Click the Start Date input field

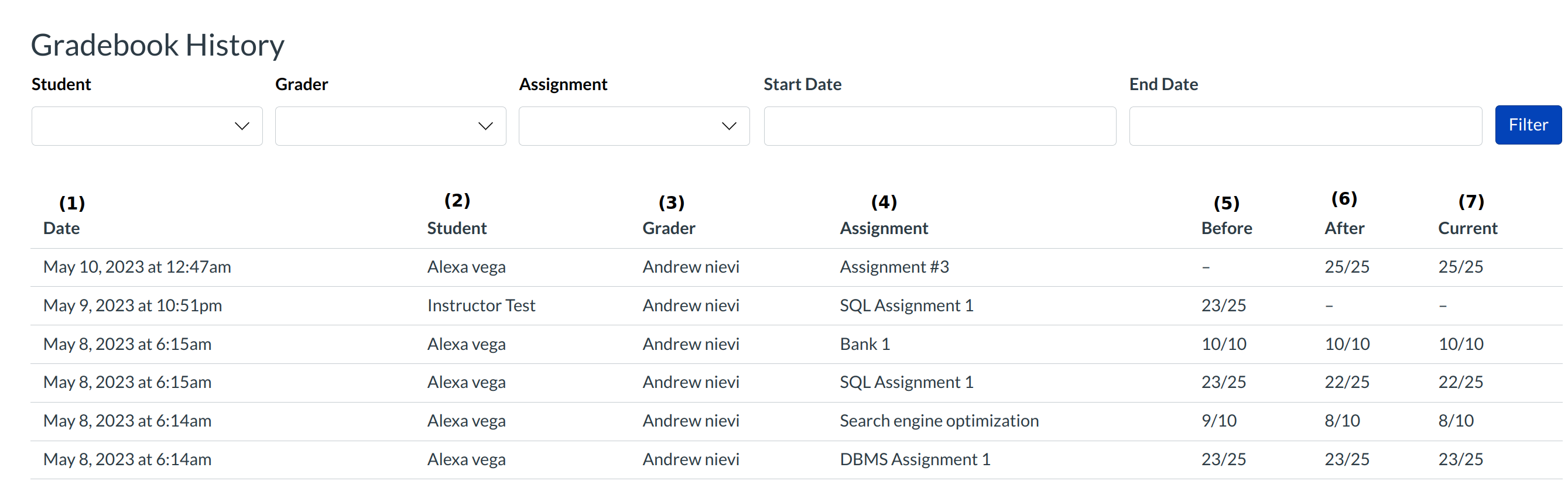[x=939, y=126]
